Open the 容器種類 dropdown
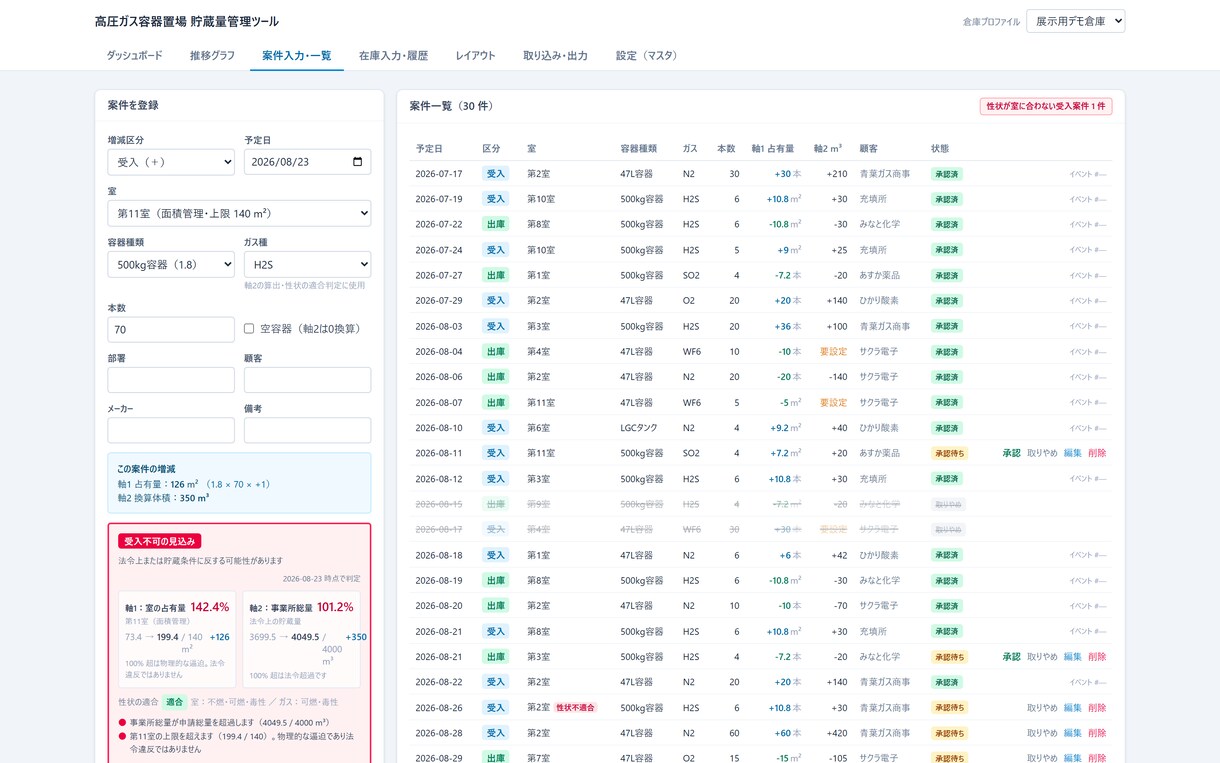Viewport: 1220px width, 763px height. [171, 264]
